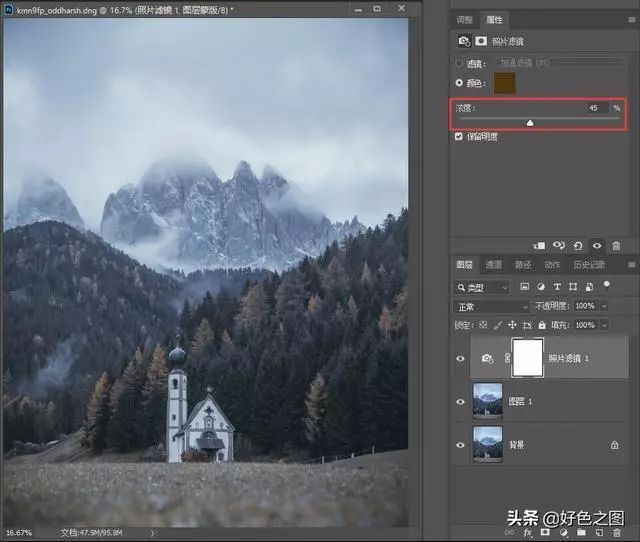Toggle the 保留明度 checkbox
This screenshot has width=640, height=542.
(x=459, y=136)
